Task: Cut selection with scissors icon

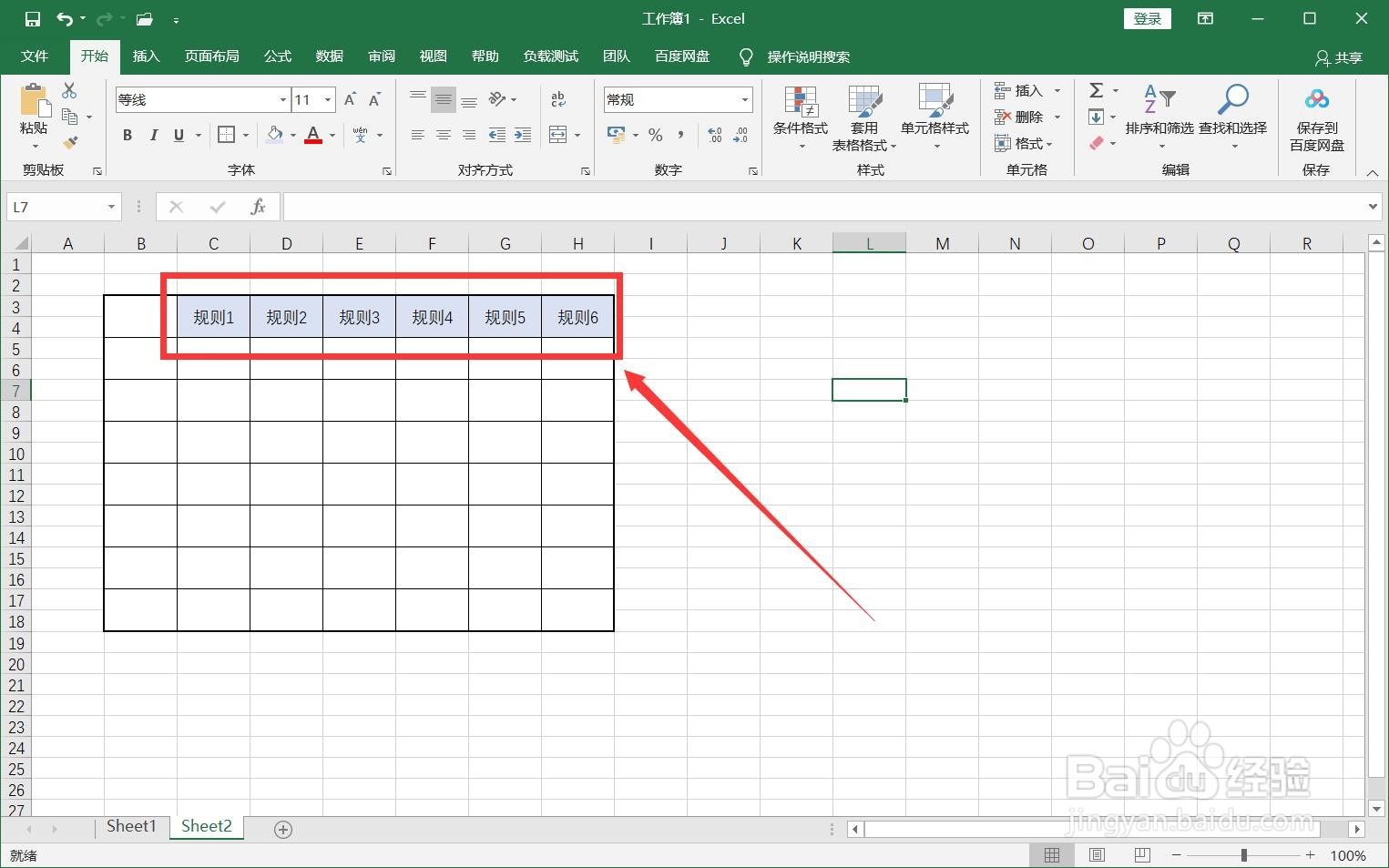Action: (70, 91)
